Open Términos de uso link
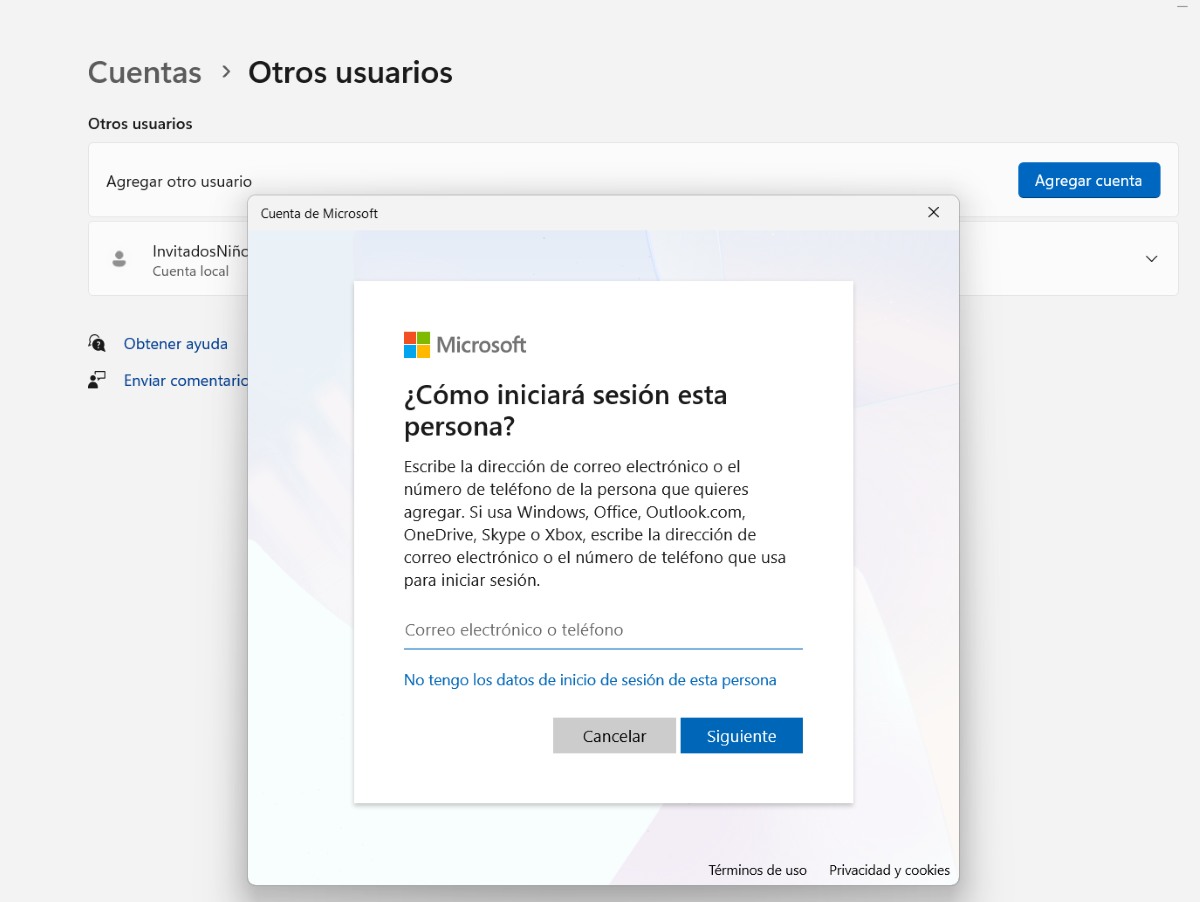This screenshot has width=1200, height=902. click(x=757, y=870)
